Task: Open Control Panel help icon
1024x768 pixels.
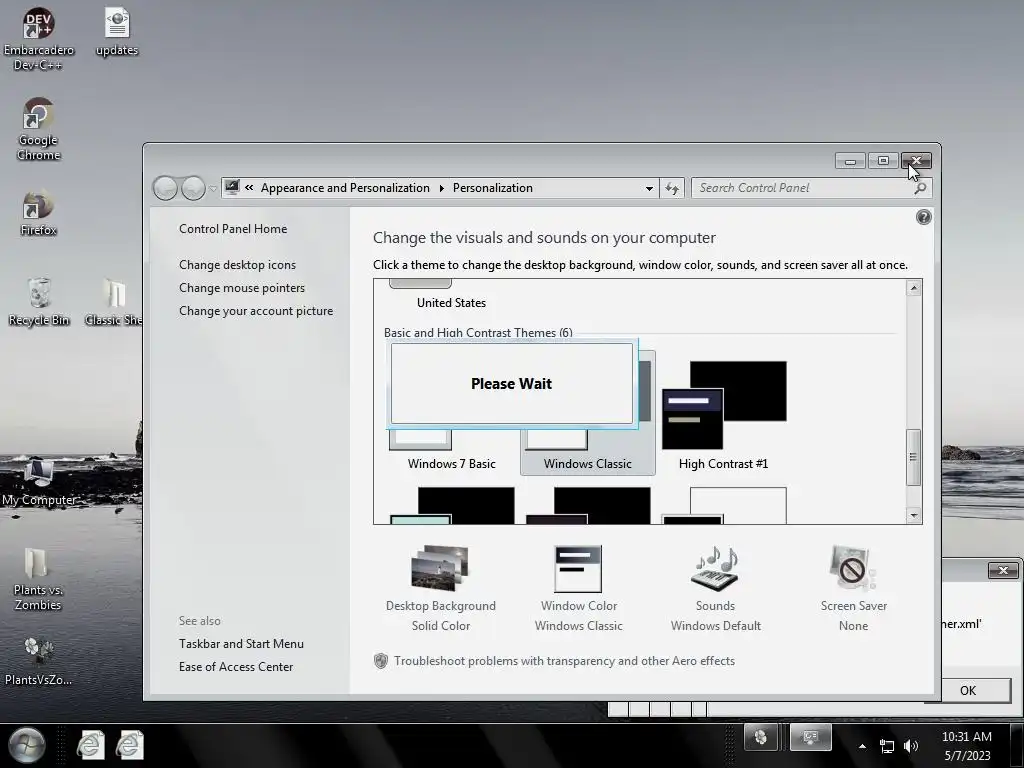Action: 923,217
